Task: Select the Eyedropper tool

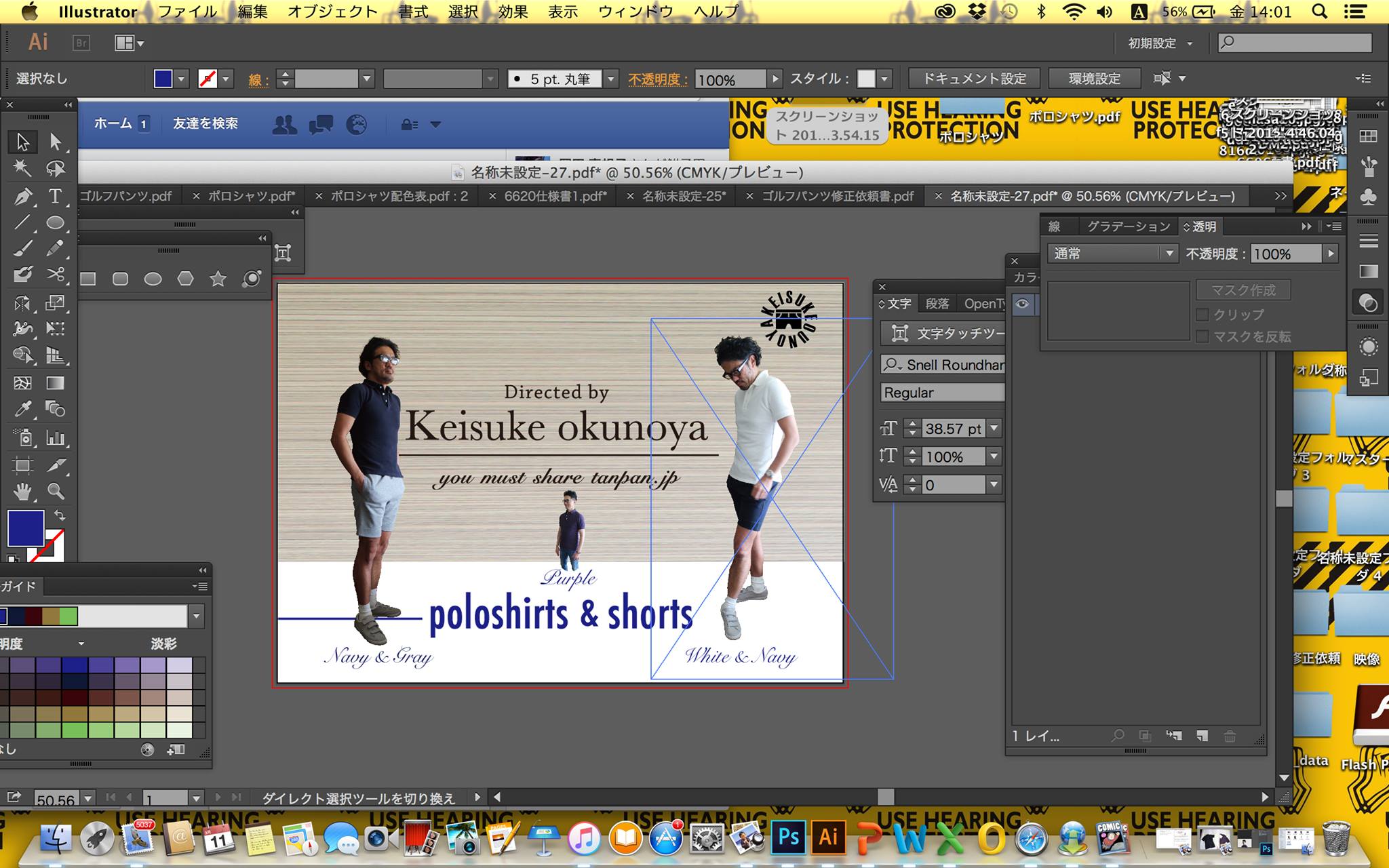Action: [x=22, y=409]
